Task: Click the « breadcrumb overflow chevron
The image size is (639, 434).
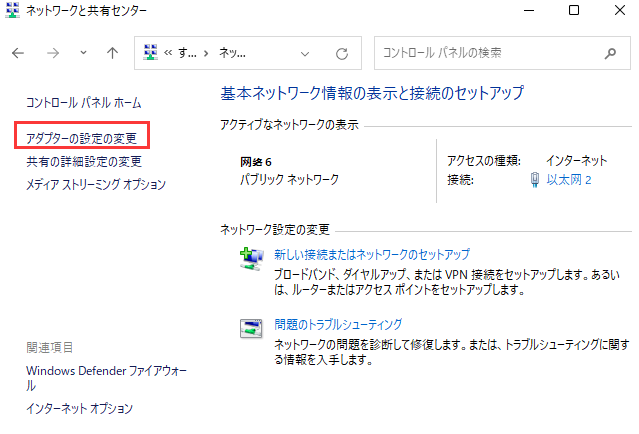Action: click(168, 53)
